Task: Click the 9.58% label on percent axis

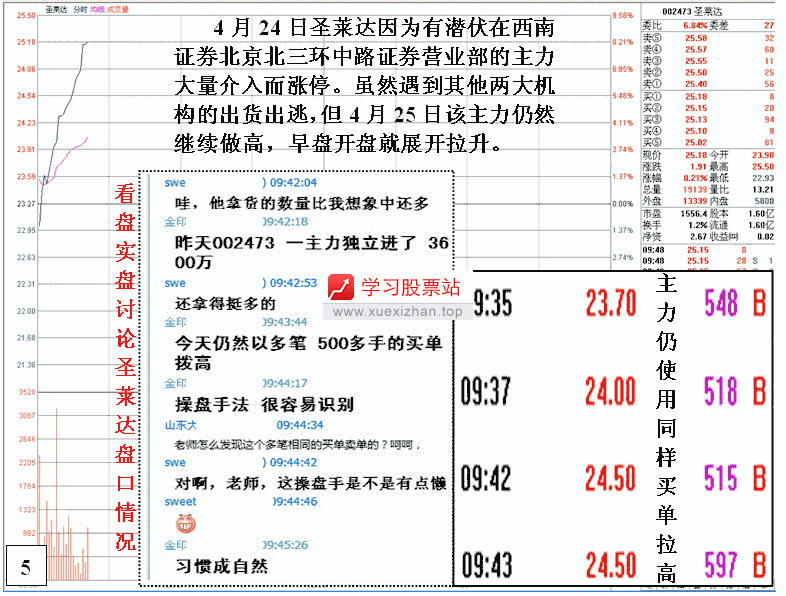Action: click(x=623, y=16)
